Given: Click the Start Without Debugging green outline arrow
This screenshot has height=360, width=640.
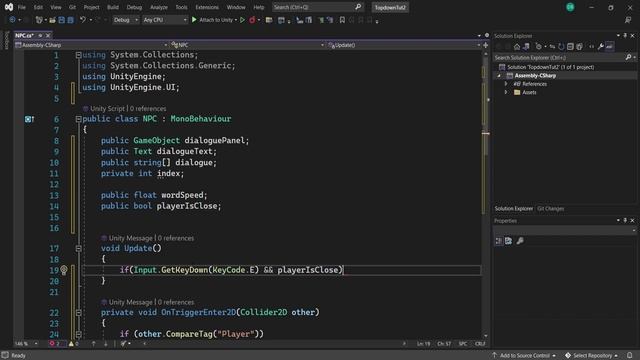Looking at the screenshot, I should click(242, 20).
